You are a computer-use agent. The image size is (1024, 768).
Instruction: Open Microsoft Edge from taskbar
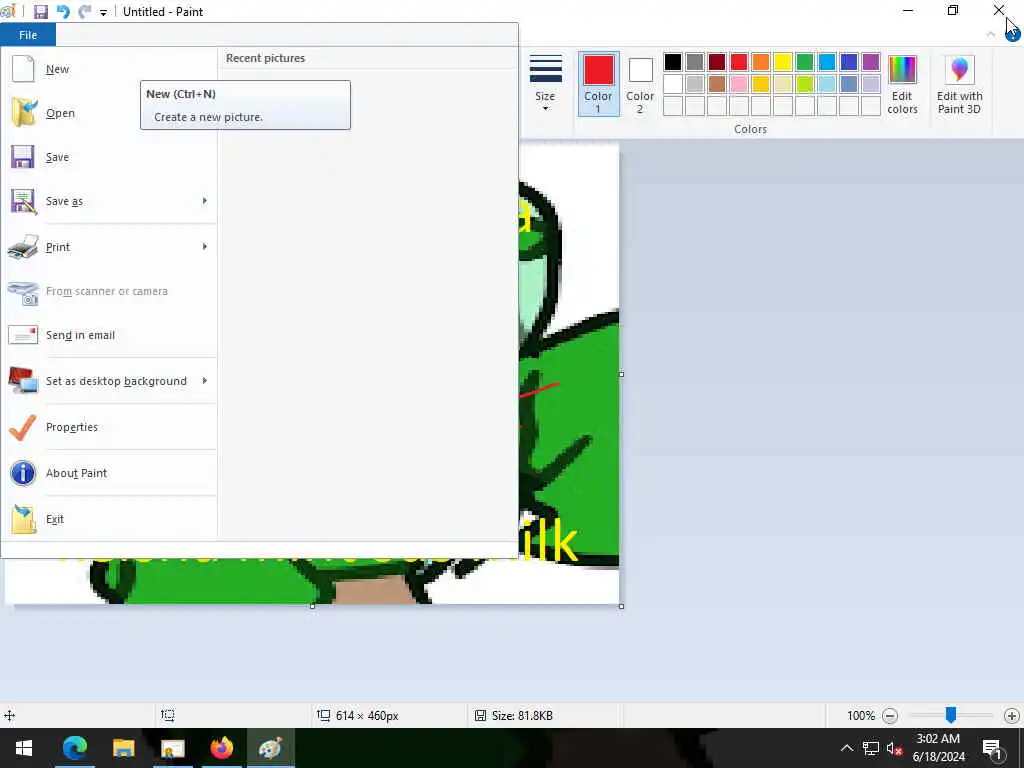point(74,748)
